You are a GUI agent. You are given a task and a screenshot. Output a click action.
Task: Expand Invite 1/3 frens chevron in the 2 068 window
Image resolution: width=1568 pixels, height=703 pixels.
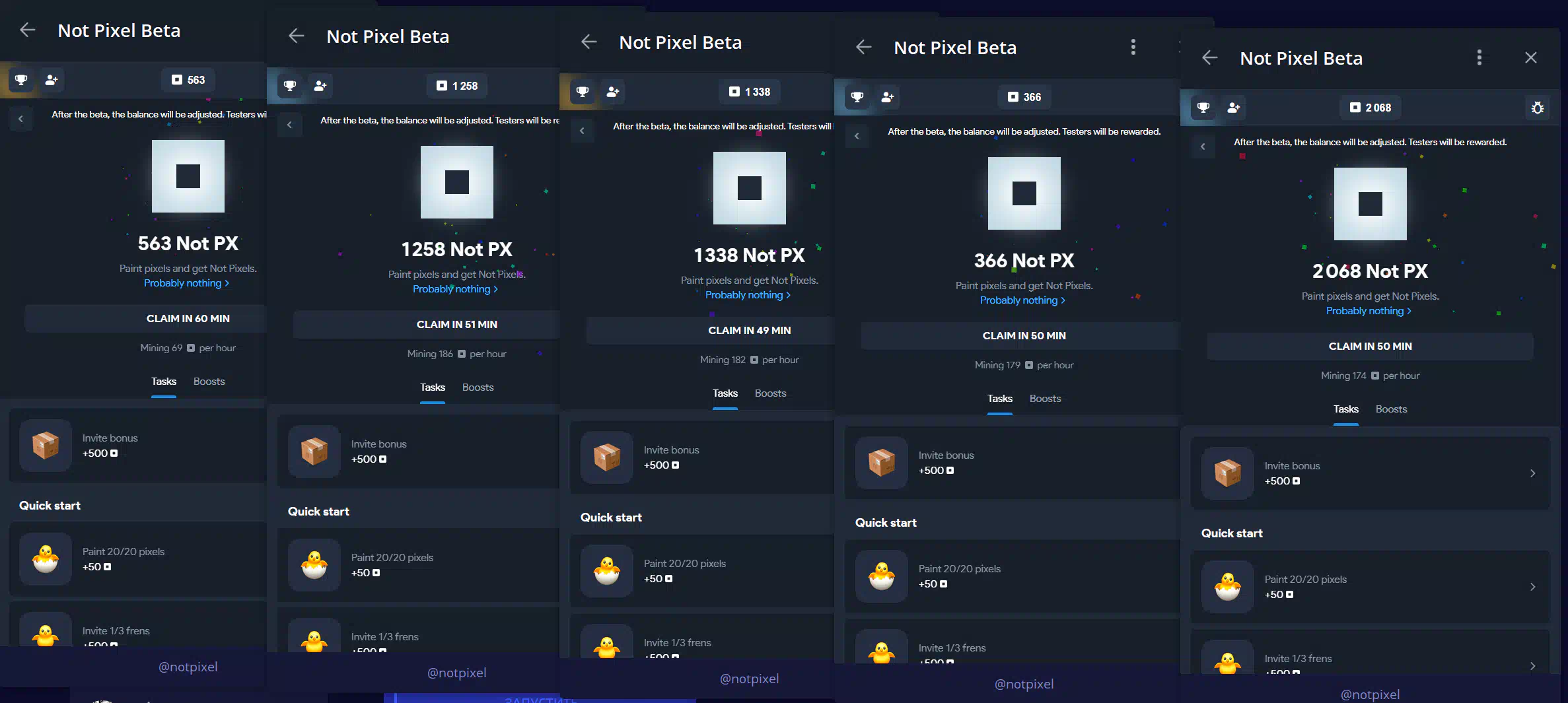(1532, 666)
